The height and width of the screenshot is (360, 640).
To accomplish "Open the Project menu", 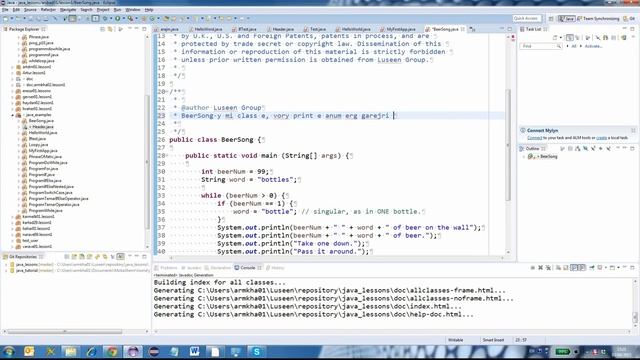I will coord(103,10).
